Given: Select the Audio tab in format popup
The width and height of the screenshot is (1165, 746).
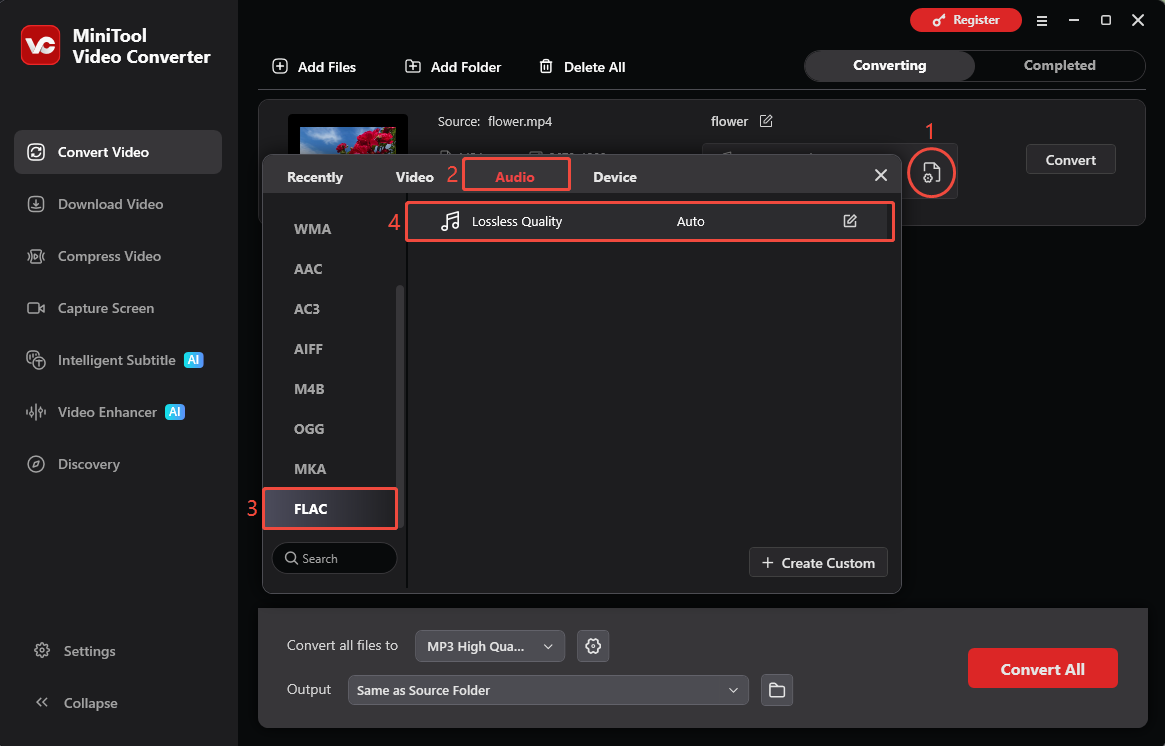Looking at the screenshot, I should [x=515, y=177].
